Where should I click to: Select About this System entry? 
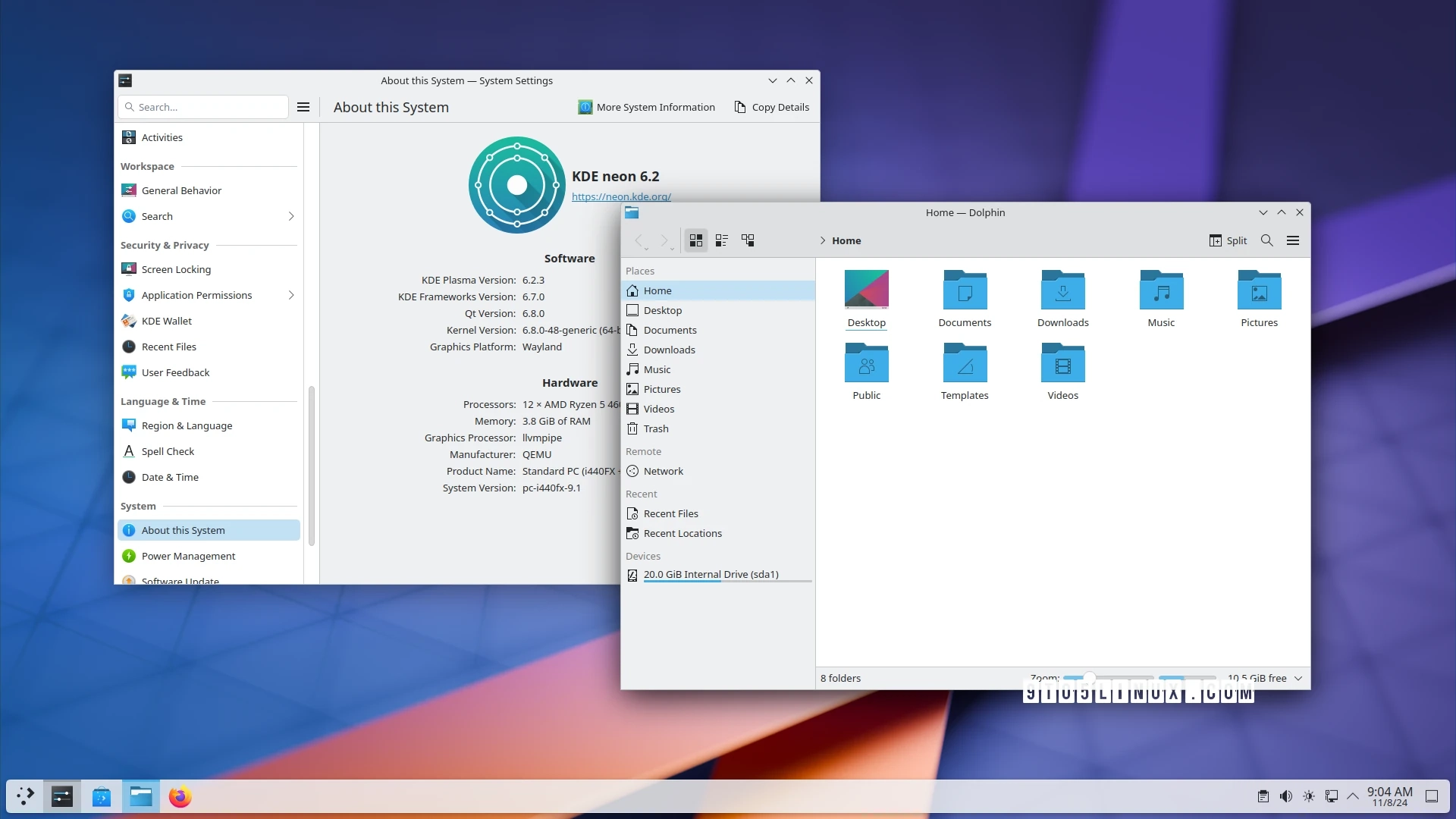point(209,530)
